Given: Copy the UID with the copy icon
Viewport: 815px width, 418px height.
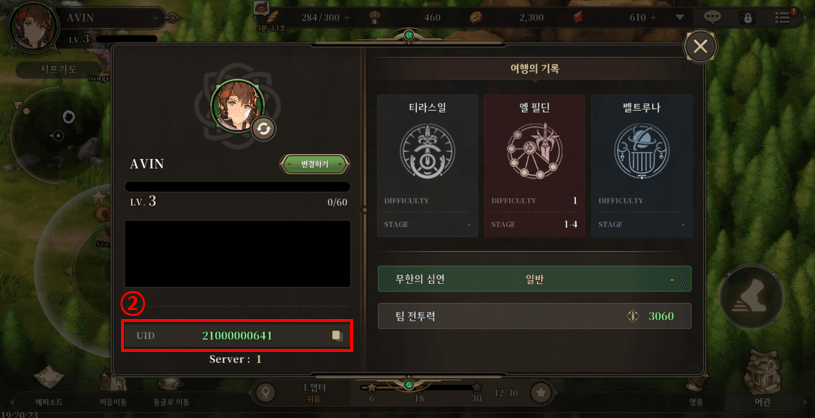Looking at the screenshot, I should pyautogui.click(x=337, y=336).
